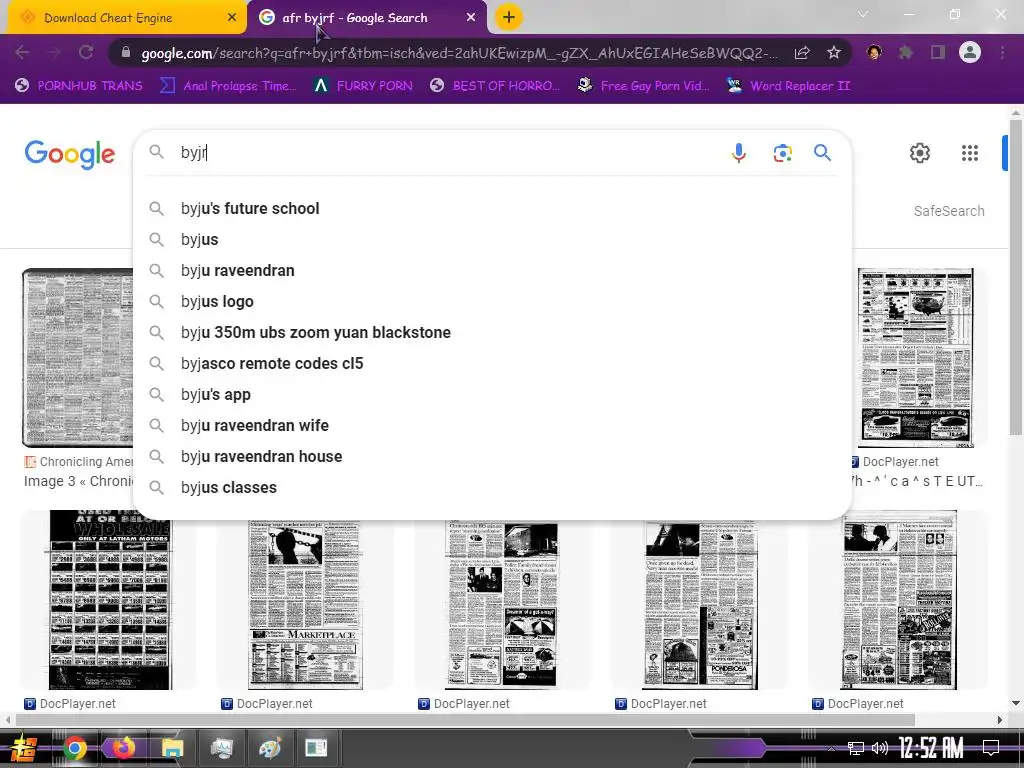The width and height of the screenshot is (1024, 768).
Task: Select suggestion byju raveendran
Action: [492, 270]
